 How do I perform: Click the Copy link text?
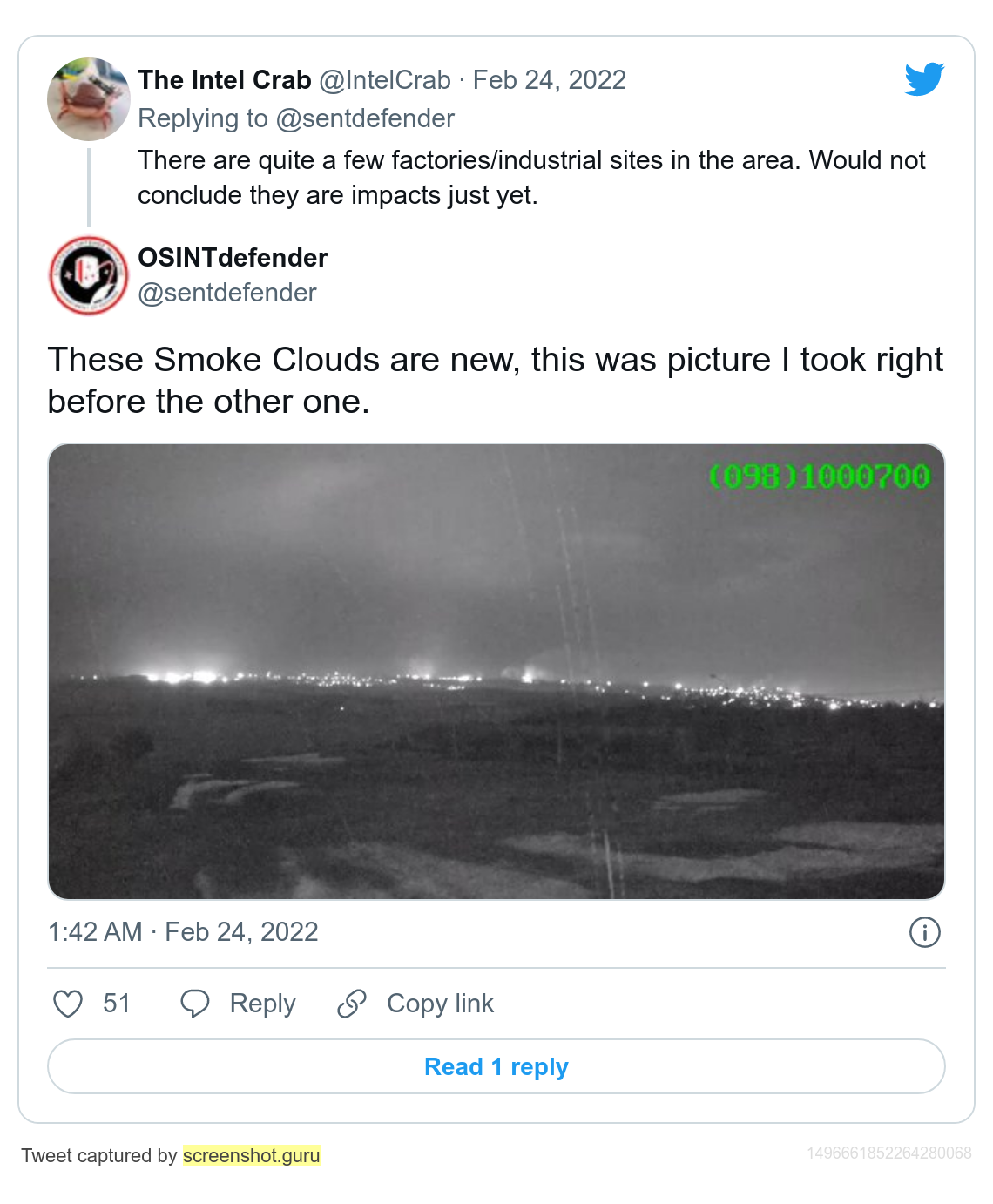tap(440, 1004)
